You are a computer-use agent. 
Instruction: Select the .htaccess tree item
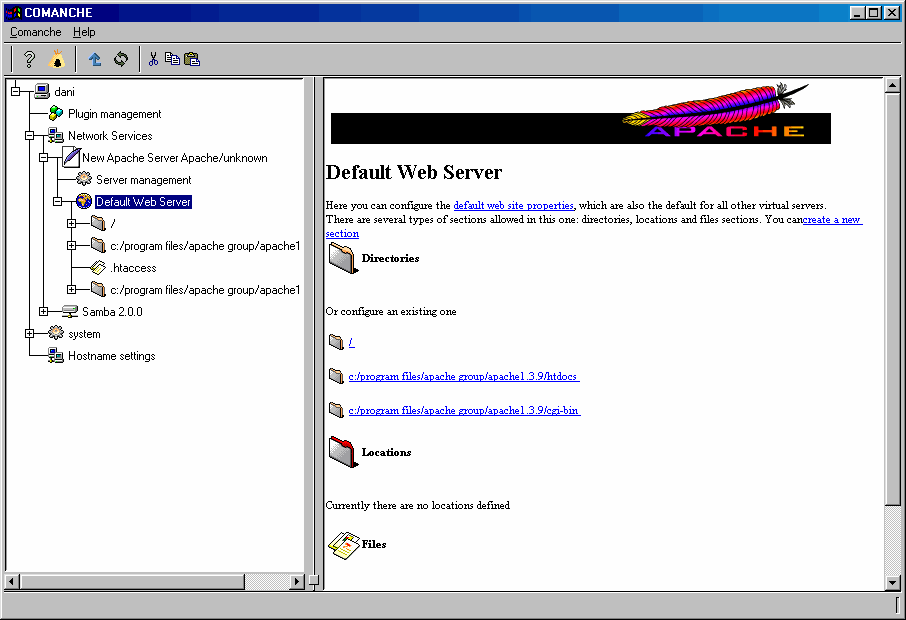[x=133, y=268]
